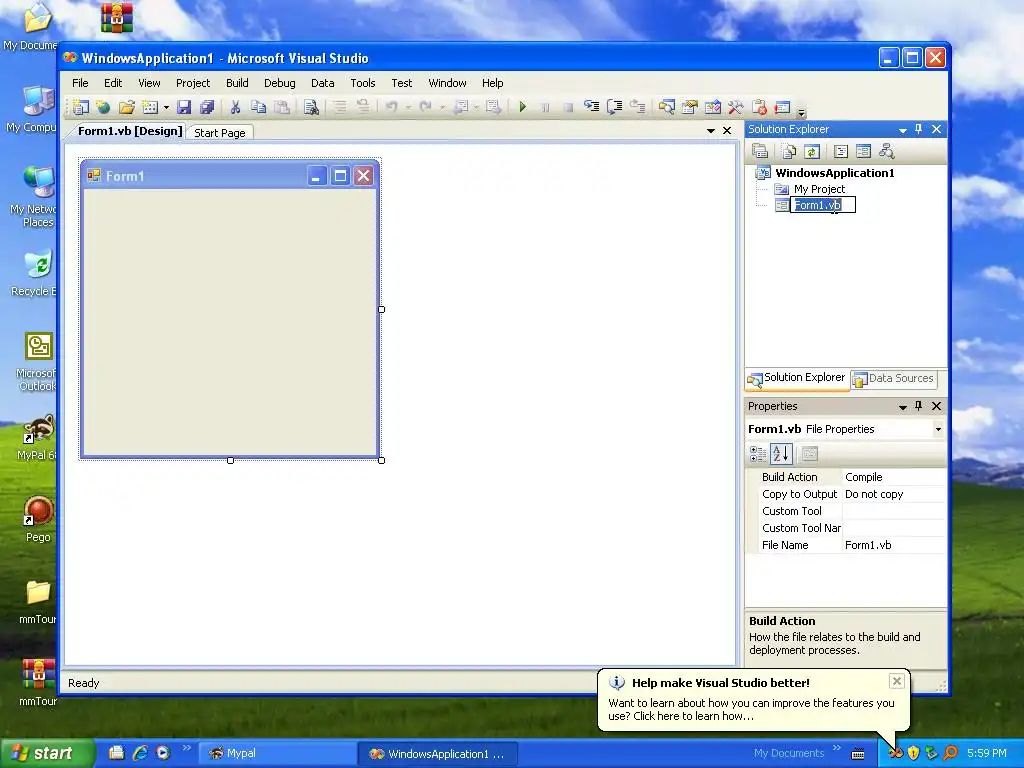Image resolution: width=1024 pixels, height=768 pixels.
Task: Click the green Start Debugging arrow
Action: pos(522,107)
